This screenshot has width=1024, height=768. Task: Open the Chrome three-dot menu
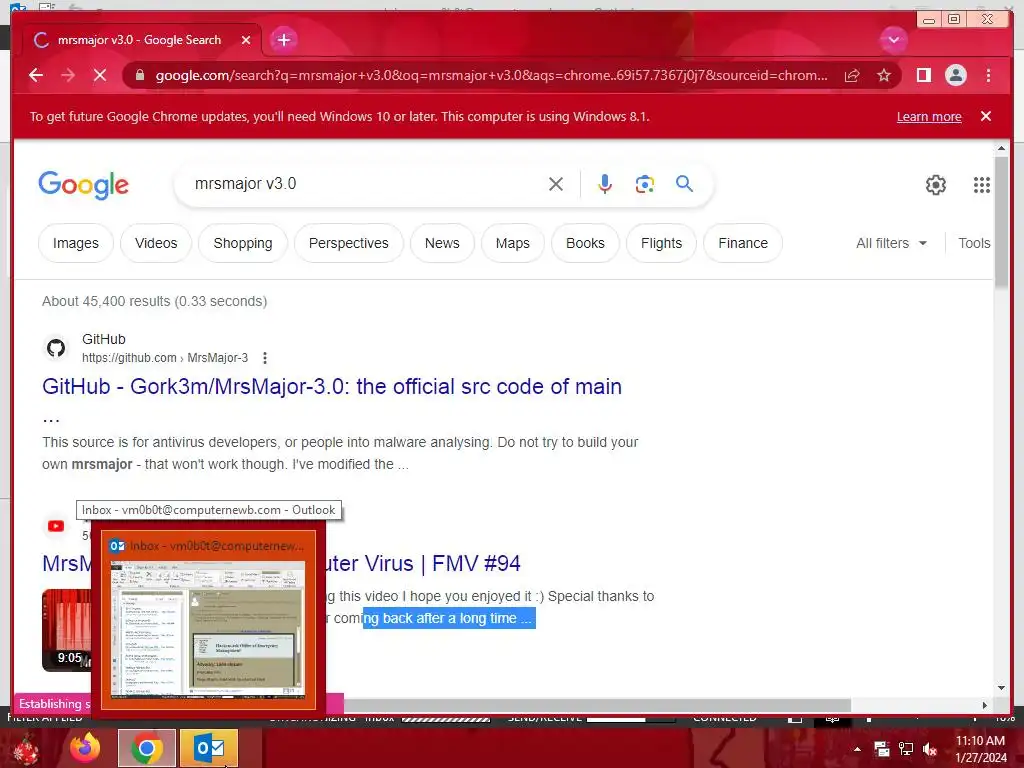click(x=988, y=76)
